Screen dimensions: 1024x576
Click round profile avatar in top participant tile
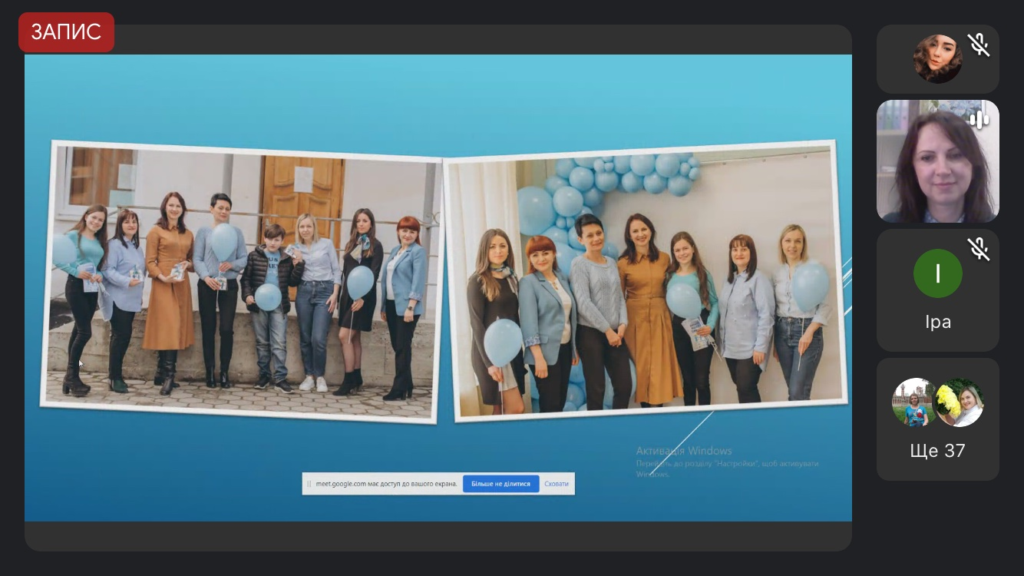tap(937, 59)
